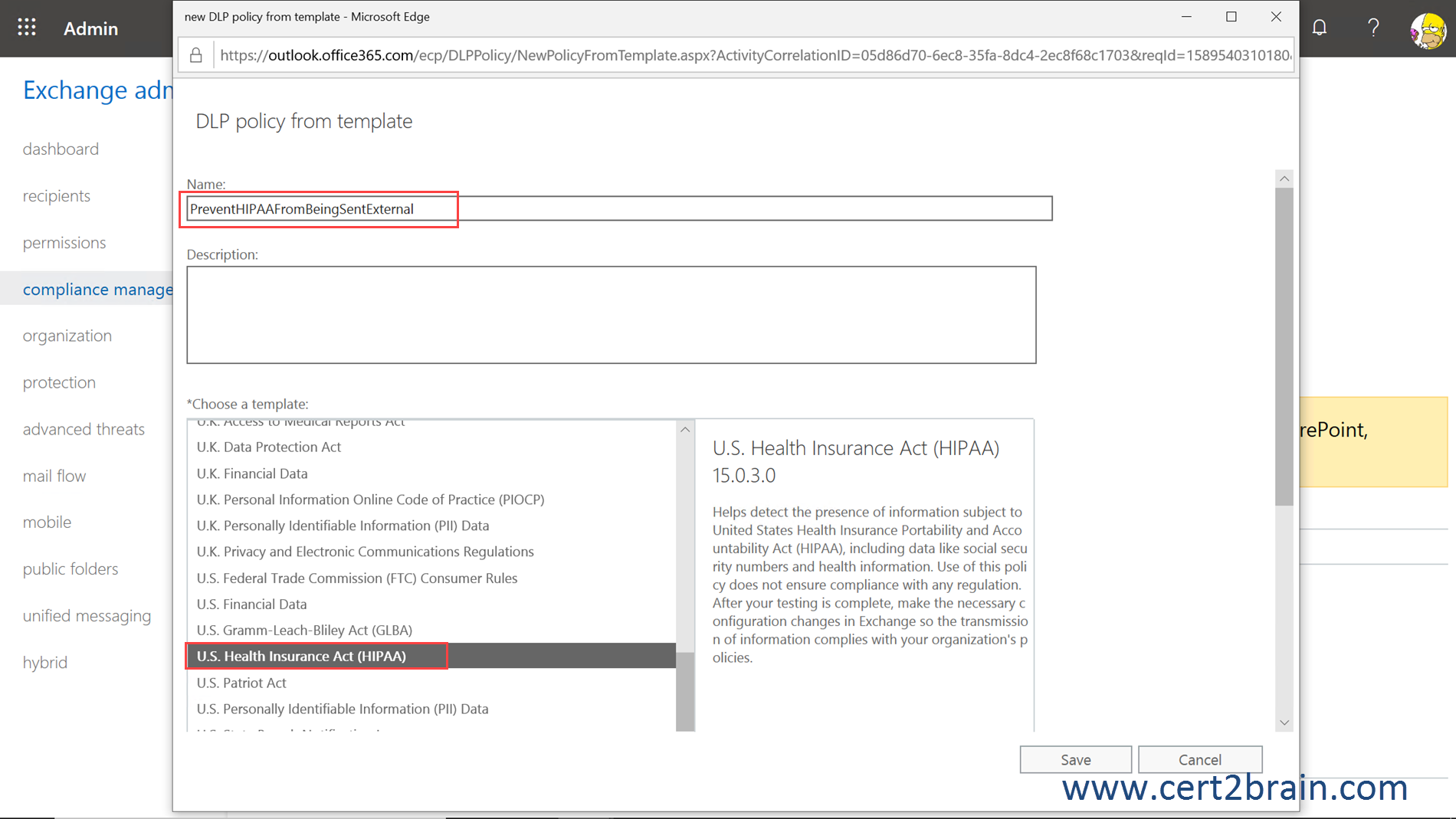Open recipients section
The width and height of the screenshot is (1456, 819).
point(57,195)
